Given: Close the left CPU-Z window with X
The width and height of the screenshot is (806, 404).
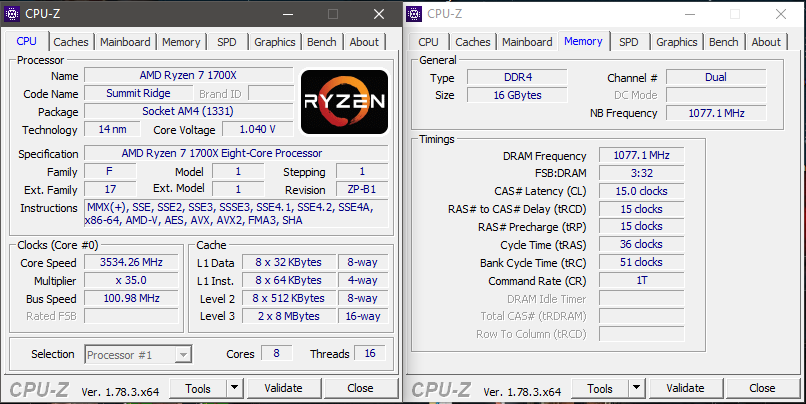Looking at the screenshot, I should click(377, 14).
